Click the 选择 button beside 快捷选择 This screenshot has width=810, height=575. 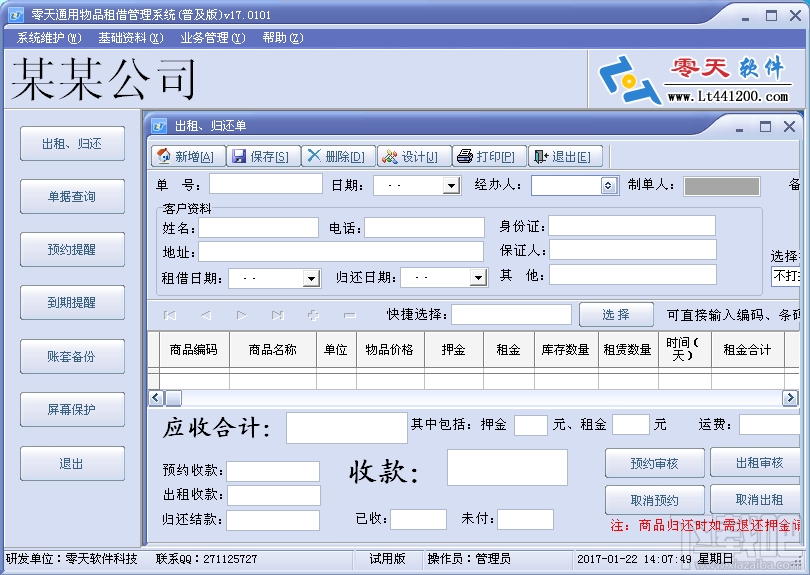616,315
